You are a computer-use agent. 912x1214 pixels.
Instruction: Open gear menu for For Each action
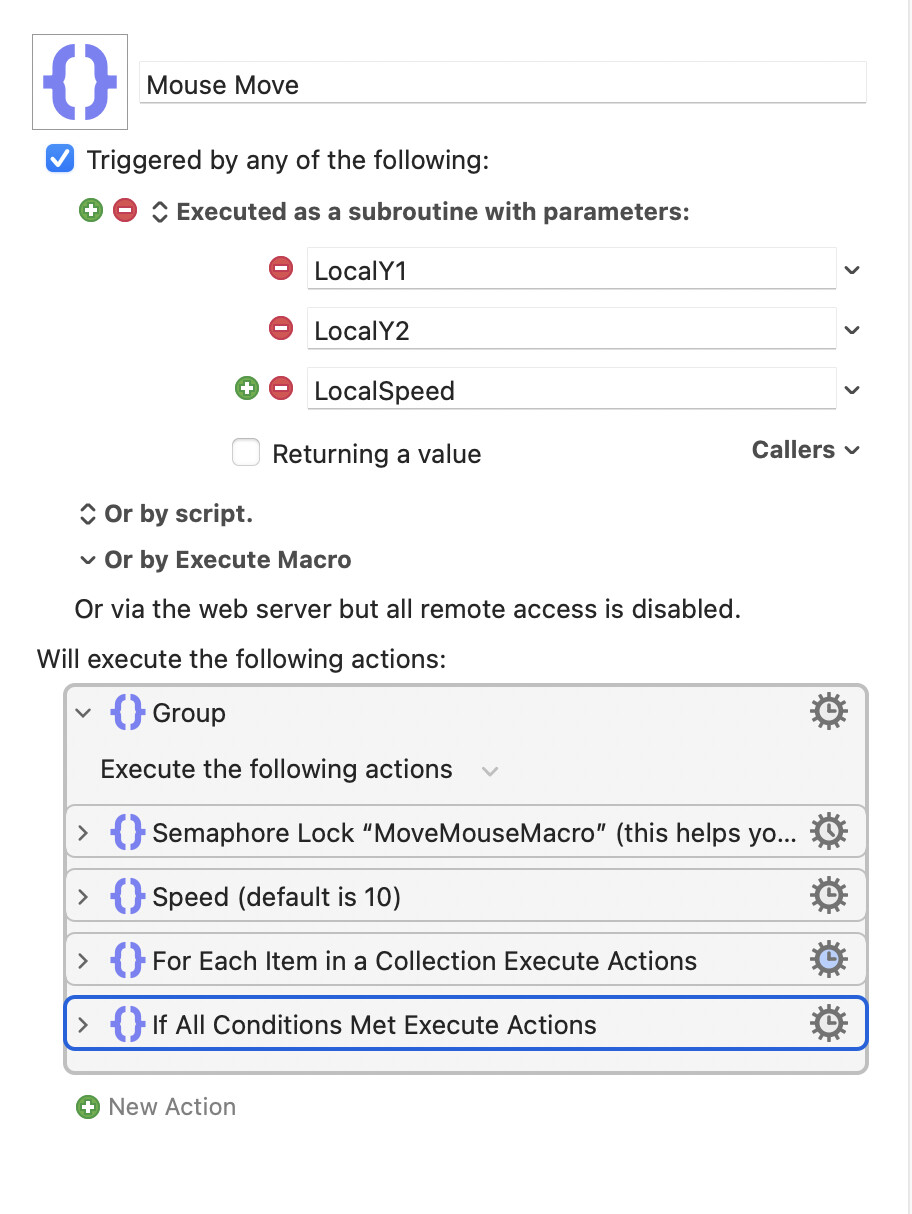coord(828,961)
